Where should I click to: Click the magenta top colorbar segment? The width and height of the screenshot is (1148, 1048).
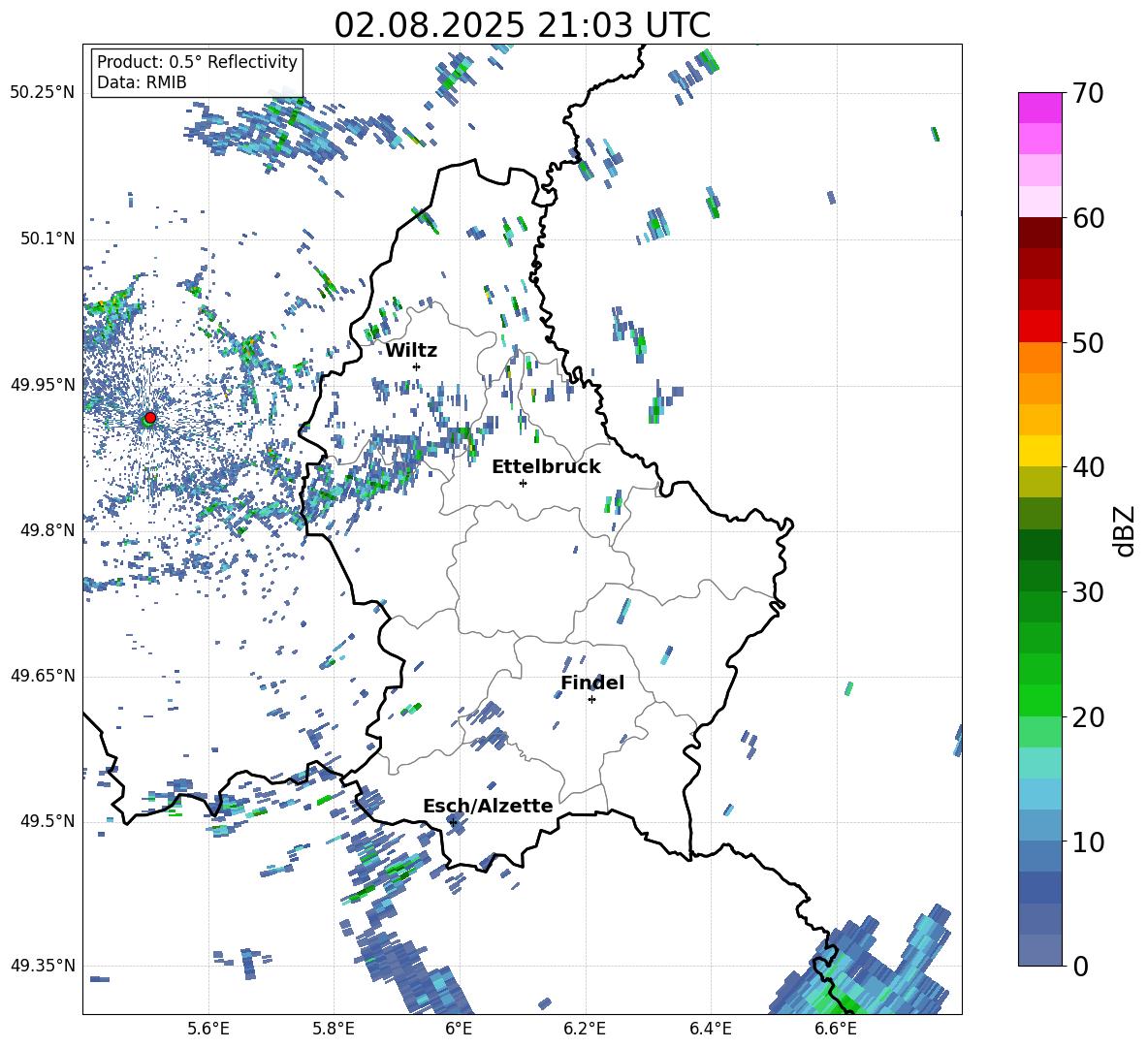tap(1039, 108)
